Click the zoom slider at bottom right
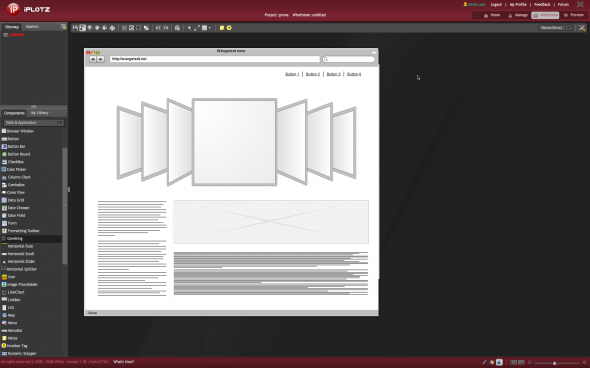The height and width of the screenshot is (368, 590). 557,363
